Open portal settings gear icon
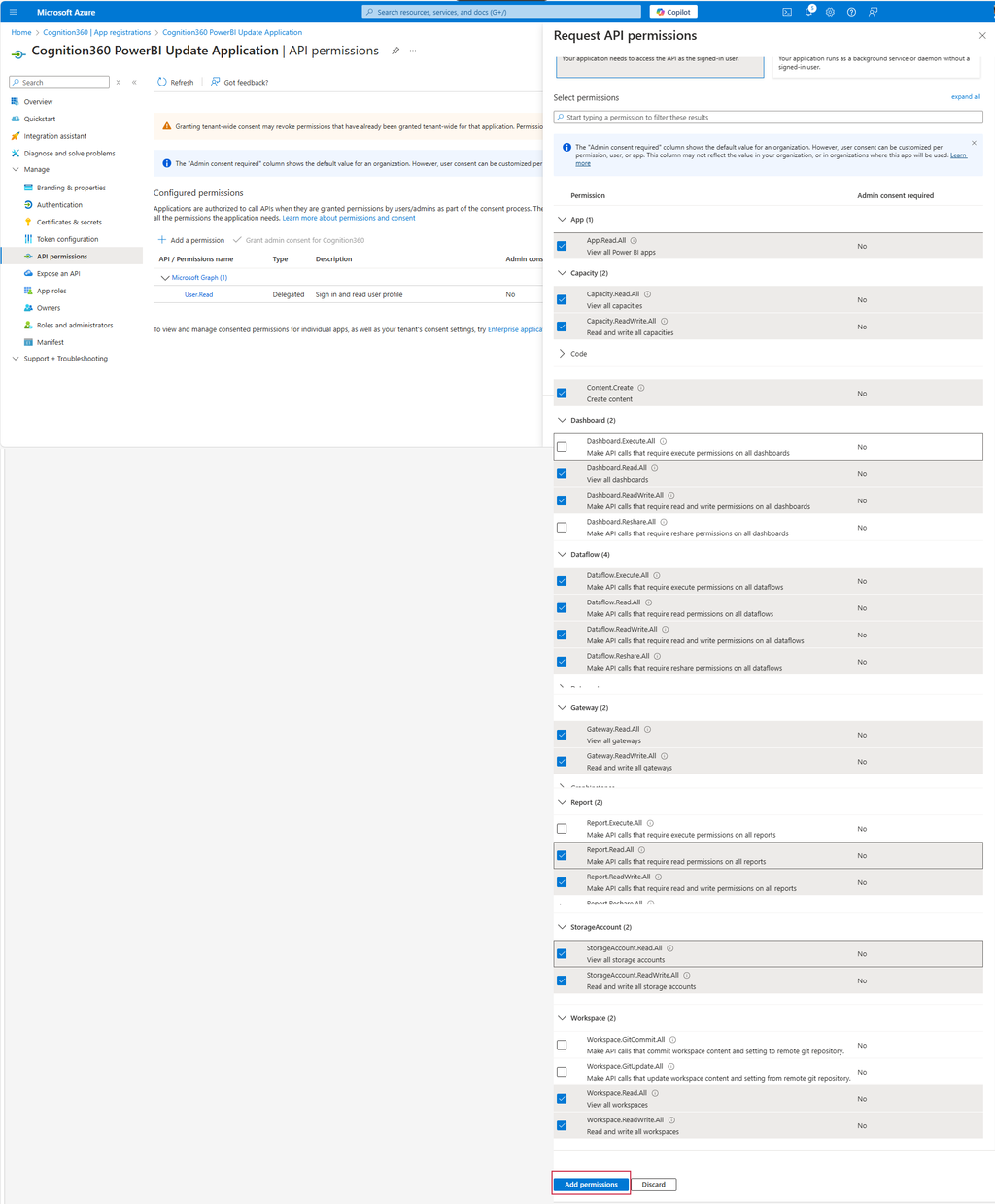995x1204 pixels. click(x=830, y=12)
